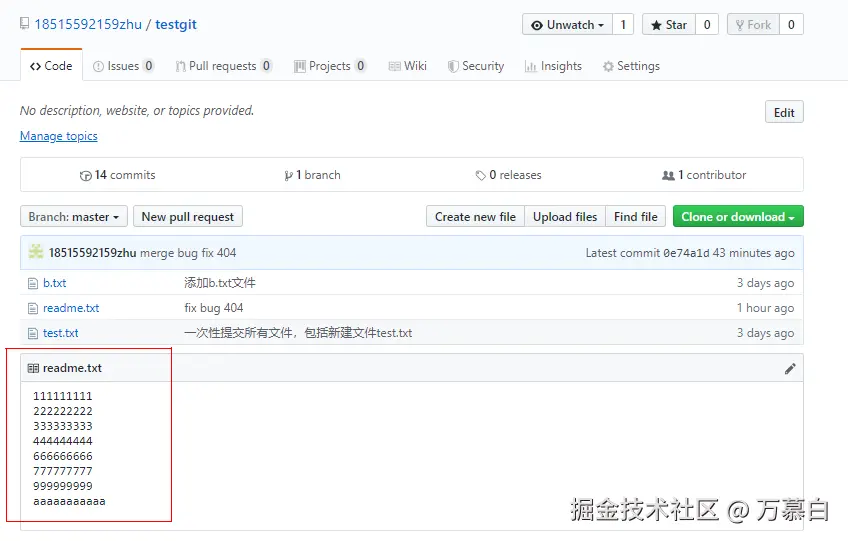Open the Security tab

point(476,66)
